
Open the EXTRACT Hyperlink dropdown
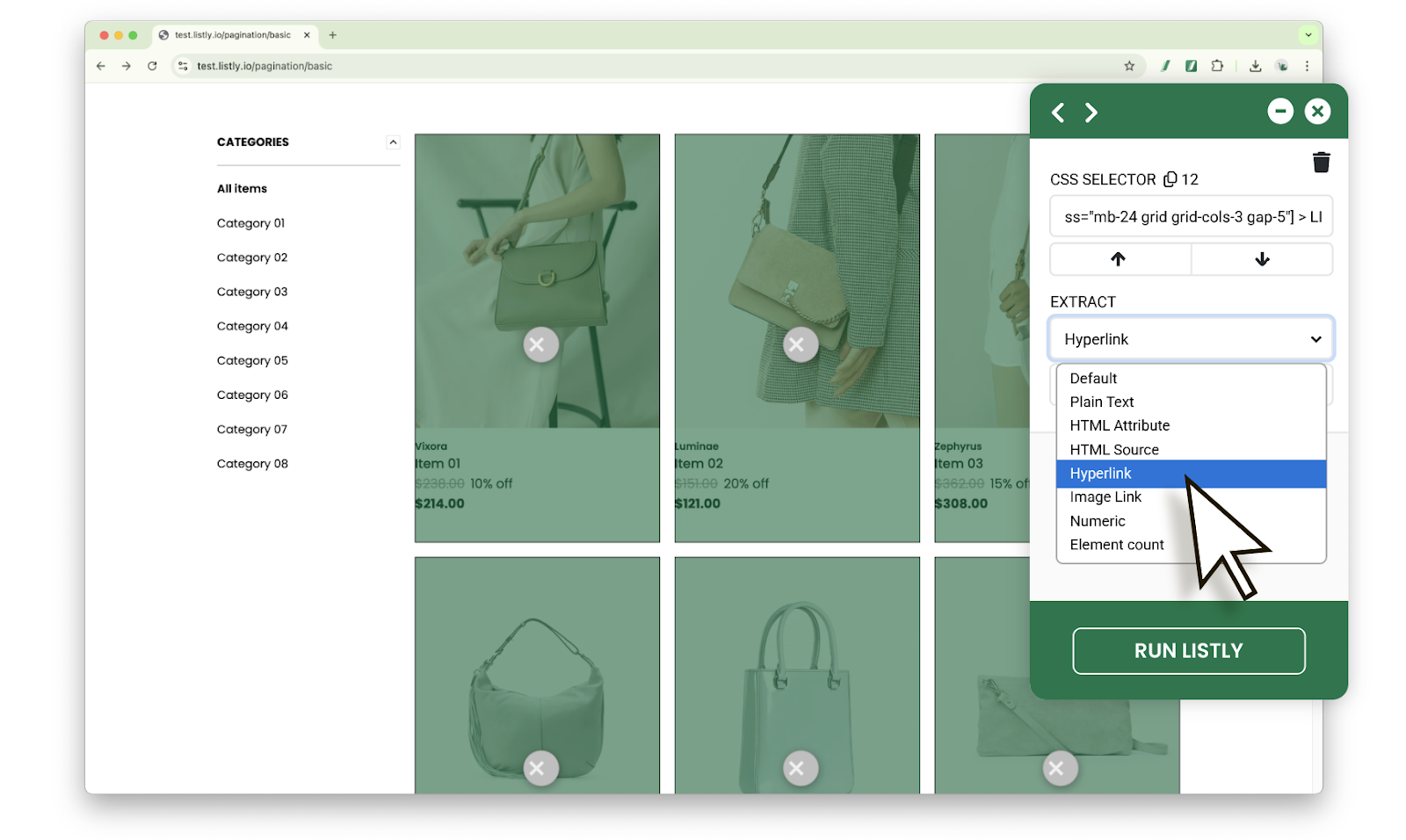(x=1191, y=339)
